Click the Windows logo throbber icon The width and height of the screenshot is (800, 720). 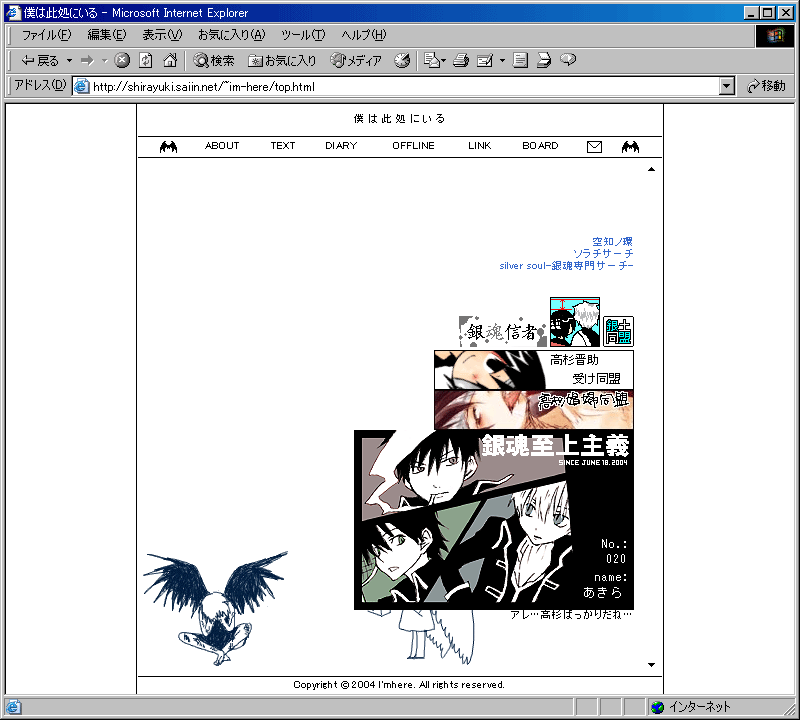click(774, 35)
